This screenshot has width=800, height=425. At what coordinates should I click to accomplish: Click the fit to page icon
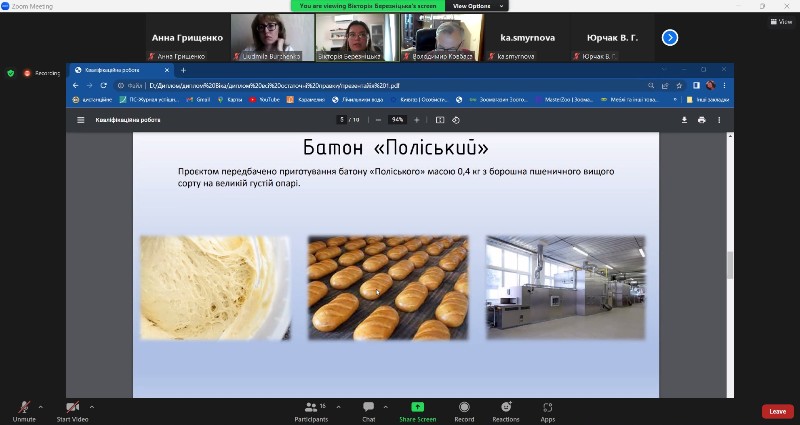coord(440,120)
